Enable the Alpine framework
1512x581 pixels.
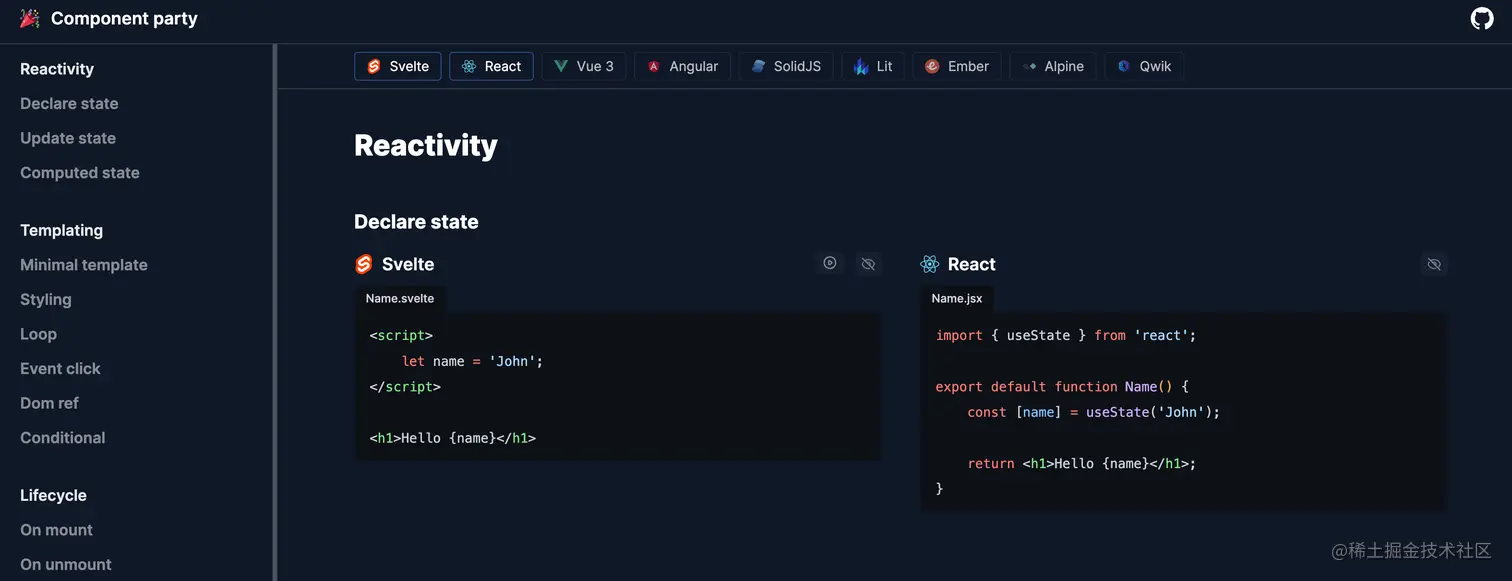1053,66
